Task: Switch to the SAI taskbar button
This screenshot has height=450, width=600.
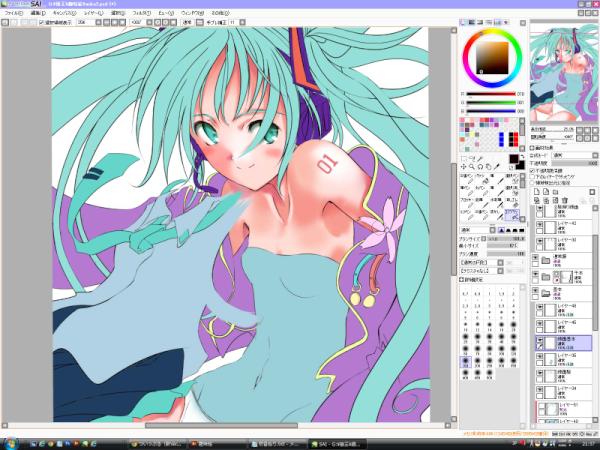Action: [x=336, y=444]
